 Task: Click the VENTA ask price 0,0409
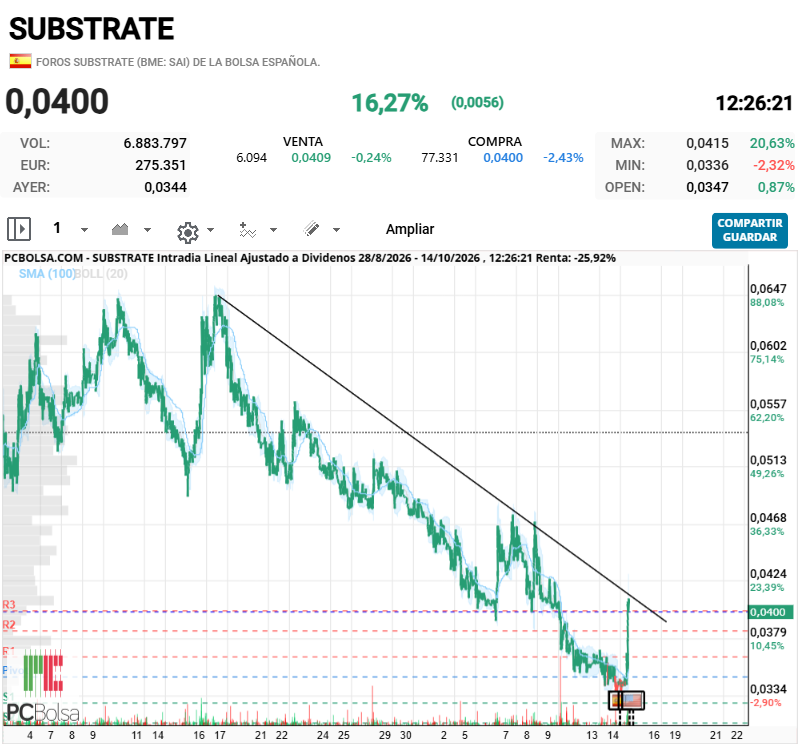click(x=311, y=158)
